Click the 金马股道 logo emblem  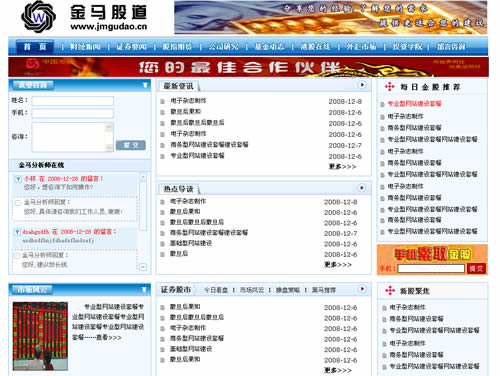point(38,17)
